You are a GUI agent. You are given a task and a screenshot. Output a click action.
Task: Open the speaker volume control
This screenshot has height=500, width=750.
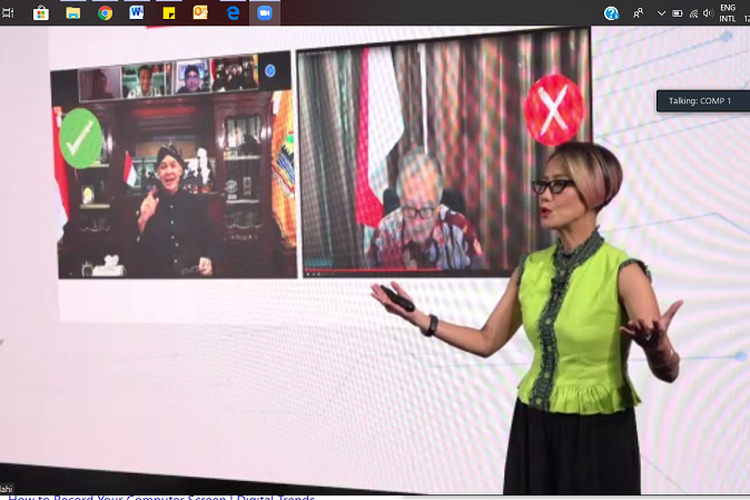(x=708, y=13)
